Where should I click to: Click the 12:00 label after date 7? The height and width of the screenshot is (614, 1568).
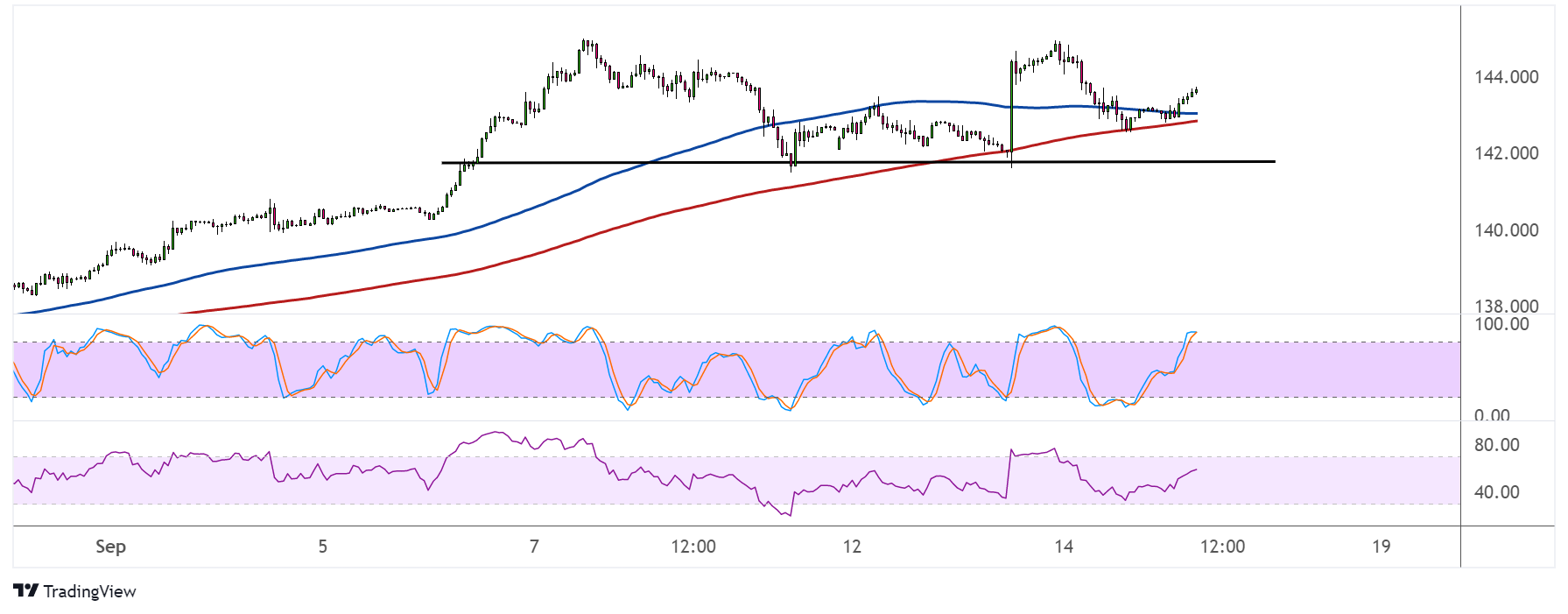pyautogui.click(x=693, y=547)
